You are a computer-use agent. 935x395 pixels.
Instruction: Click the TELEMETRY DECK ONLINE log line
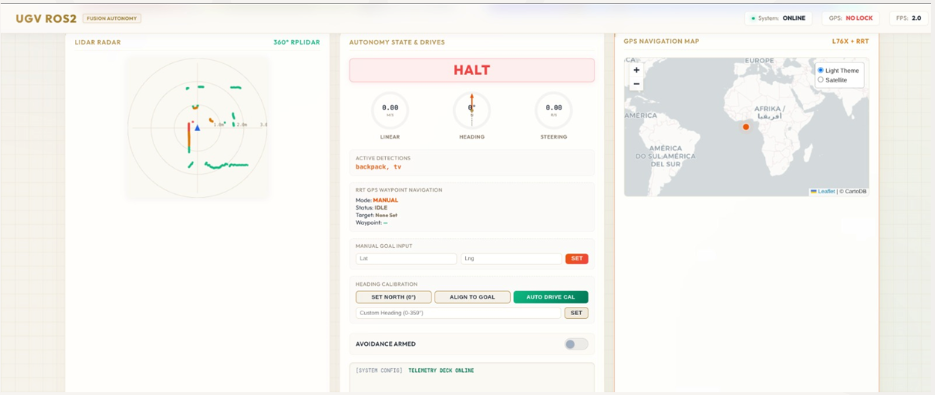[441, 371]
